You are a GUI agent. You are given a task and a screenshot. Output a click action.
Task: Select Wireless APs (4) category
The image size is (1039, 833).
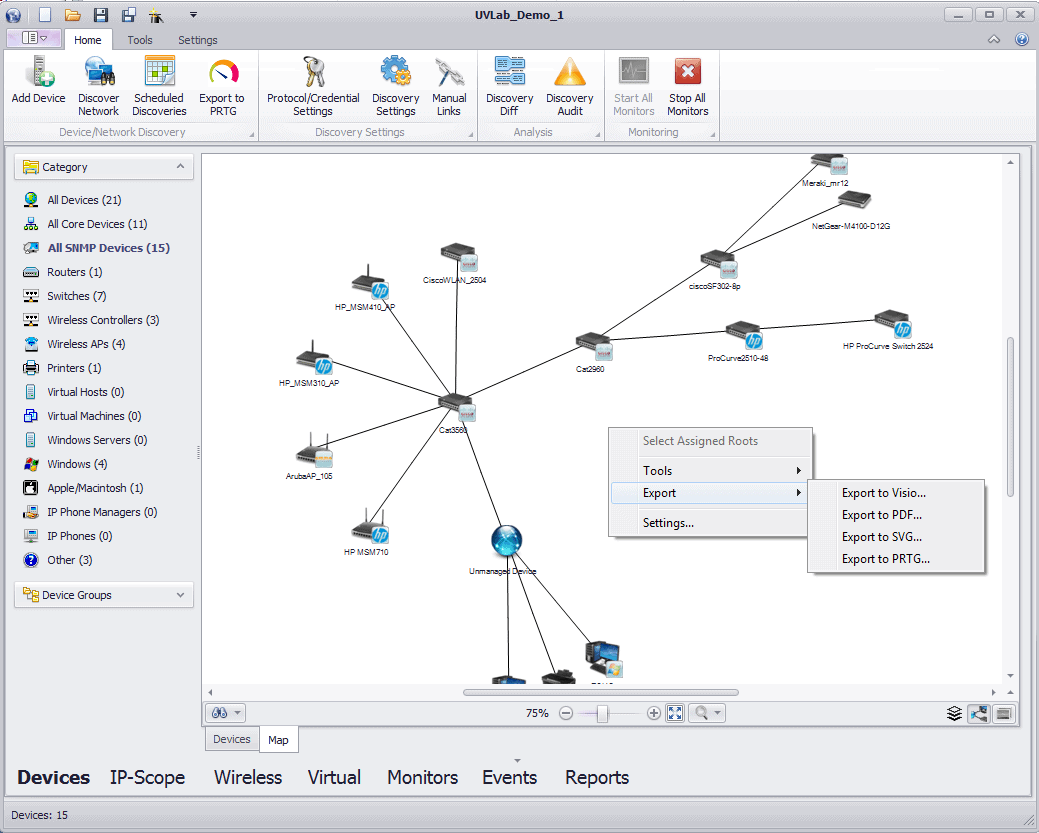[86, 344]
